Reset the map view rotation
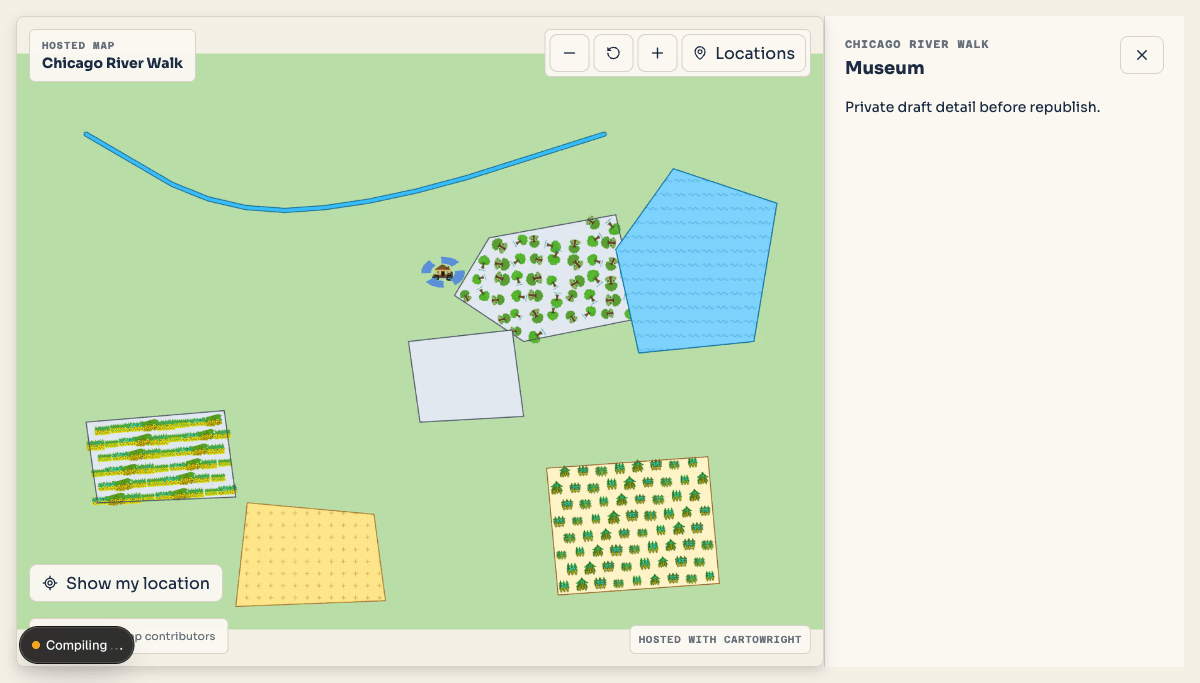This screenshot has height=683, width=1200. (613, 53)
